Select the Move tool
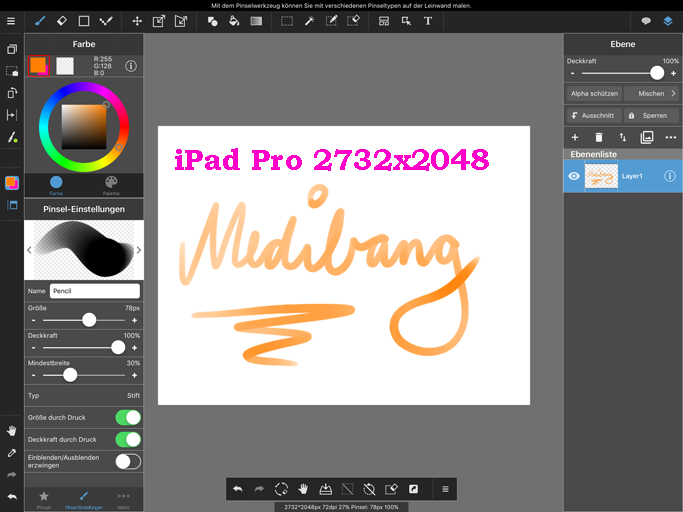 [x=137, y=21]
